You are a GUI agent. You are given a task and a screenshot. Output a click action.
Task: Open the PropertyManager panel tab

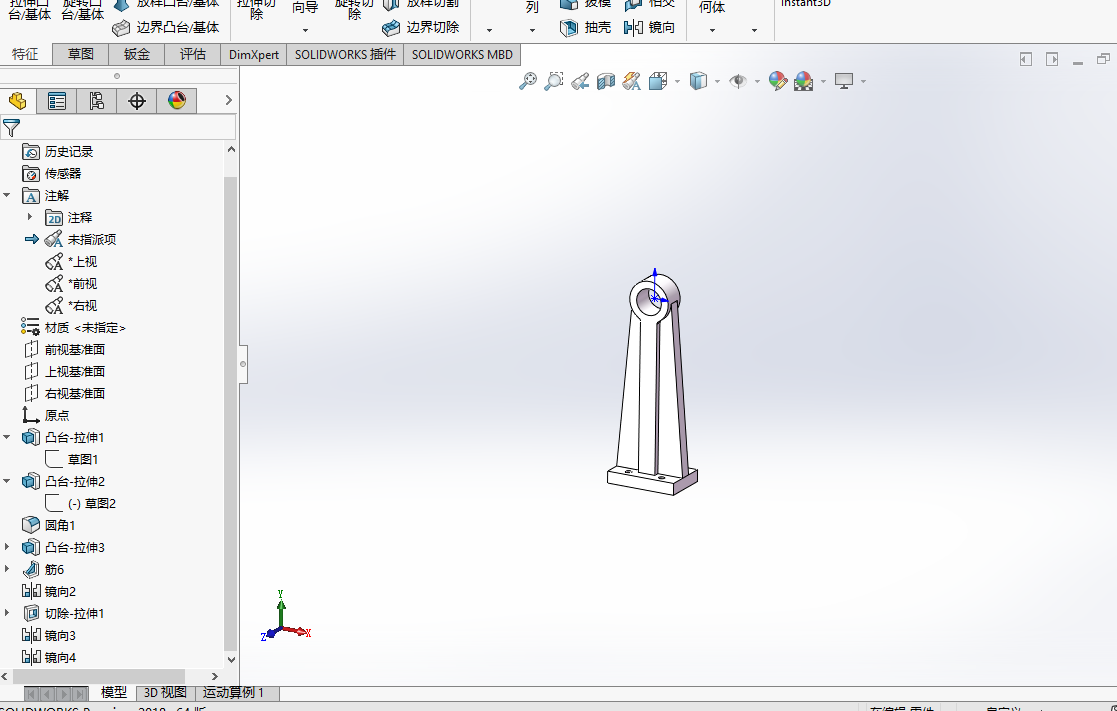click(57, 101)
